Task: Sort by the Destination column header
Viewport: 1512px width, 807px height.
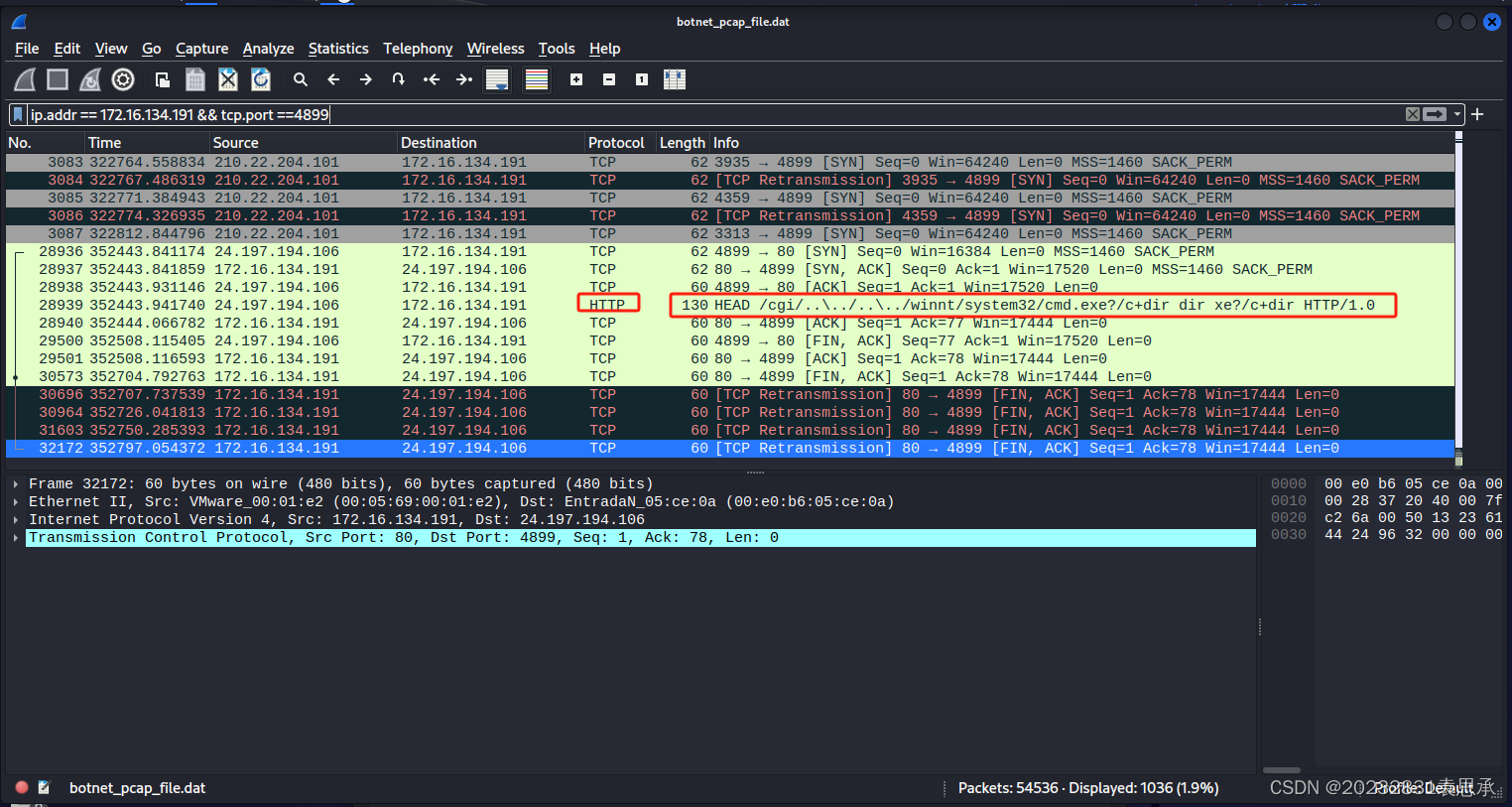Action: (491, 143)
